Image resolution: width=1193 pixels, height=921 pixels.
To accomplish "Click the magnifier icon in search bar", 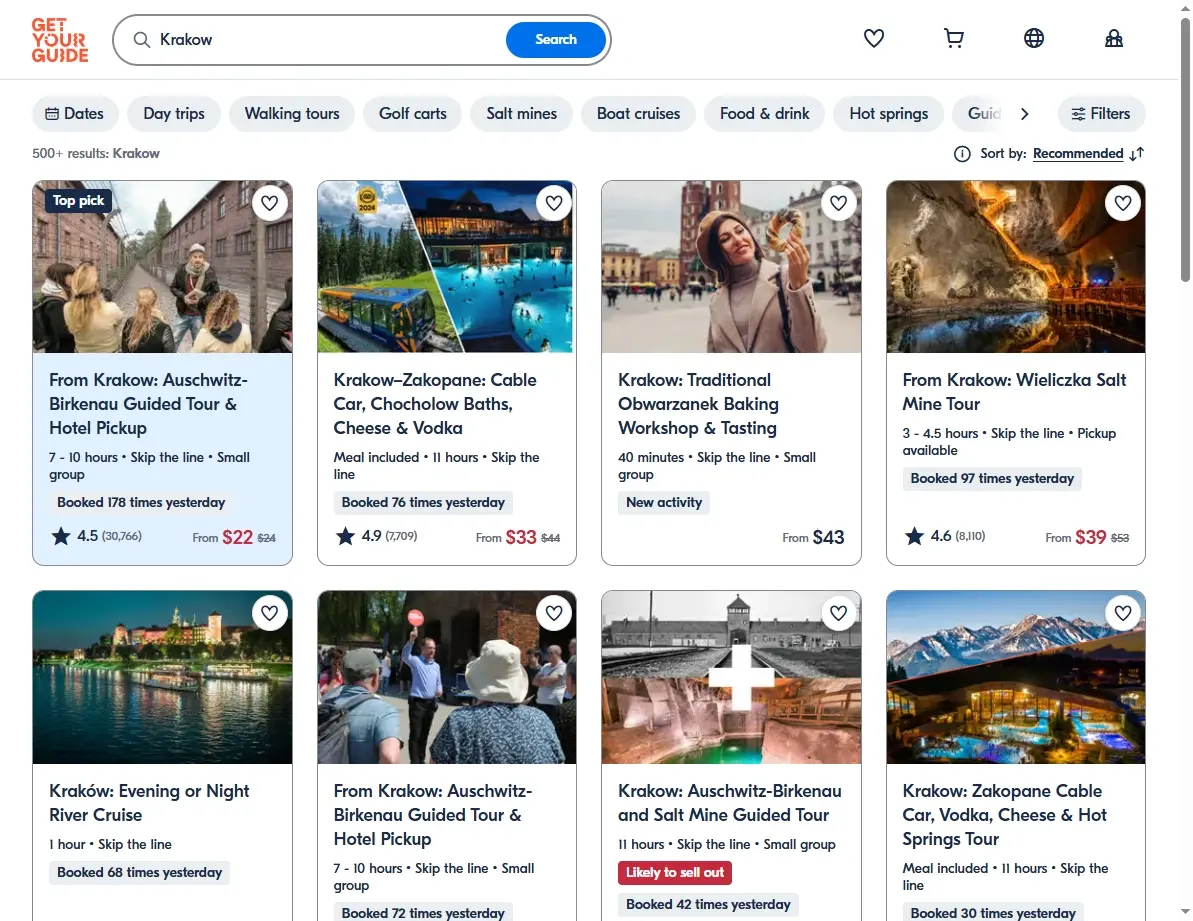I will tap(142, 40).
